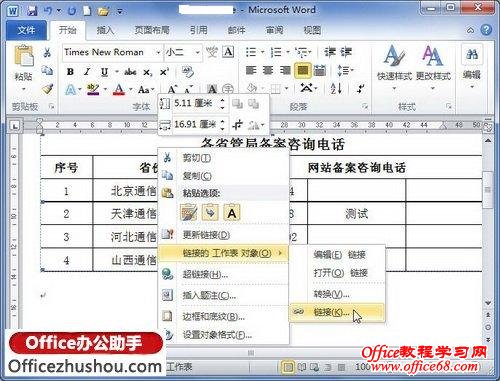Viewport: 500px width, 381px height.
Task: Click Links (K)... in the submenu
Action: pyautogui.click(x=337, y=312)
